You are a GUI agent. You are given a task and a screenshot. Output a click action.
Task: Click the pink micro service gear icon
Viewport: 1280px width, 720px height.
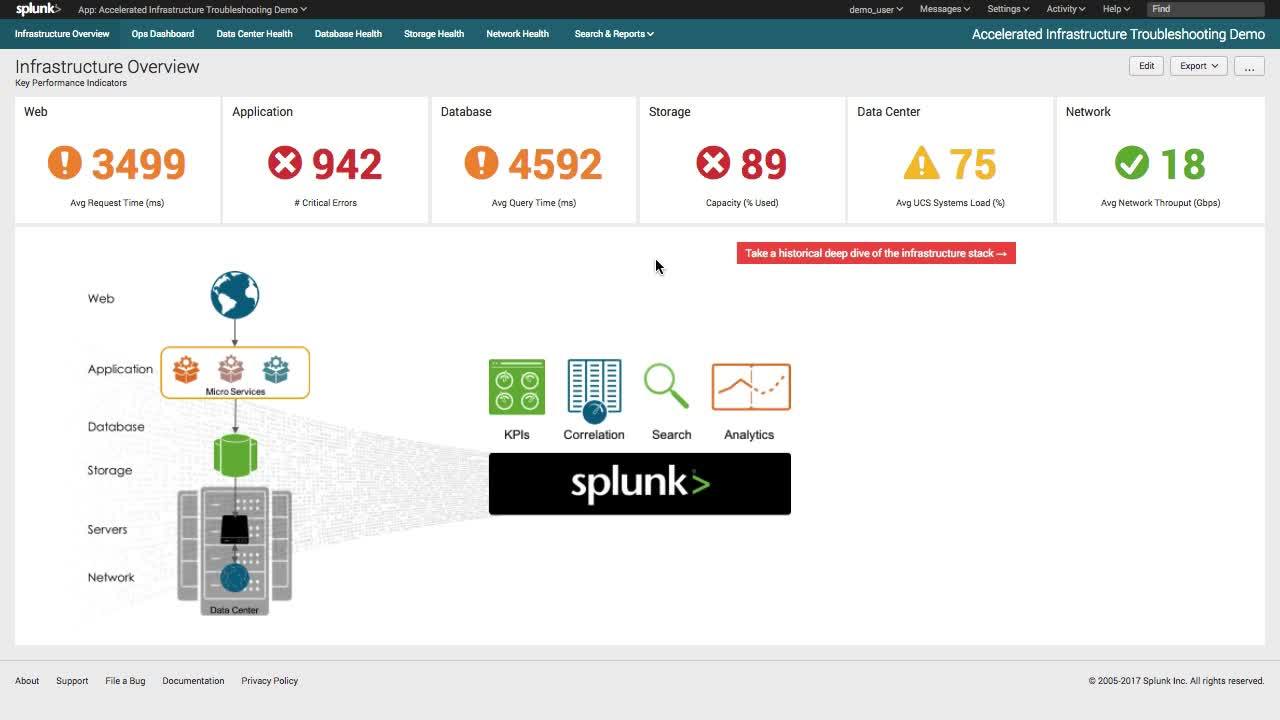(231, 369)
